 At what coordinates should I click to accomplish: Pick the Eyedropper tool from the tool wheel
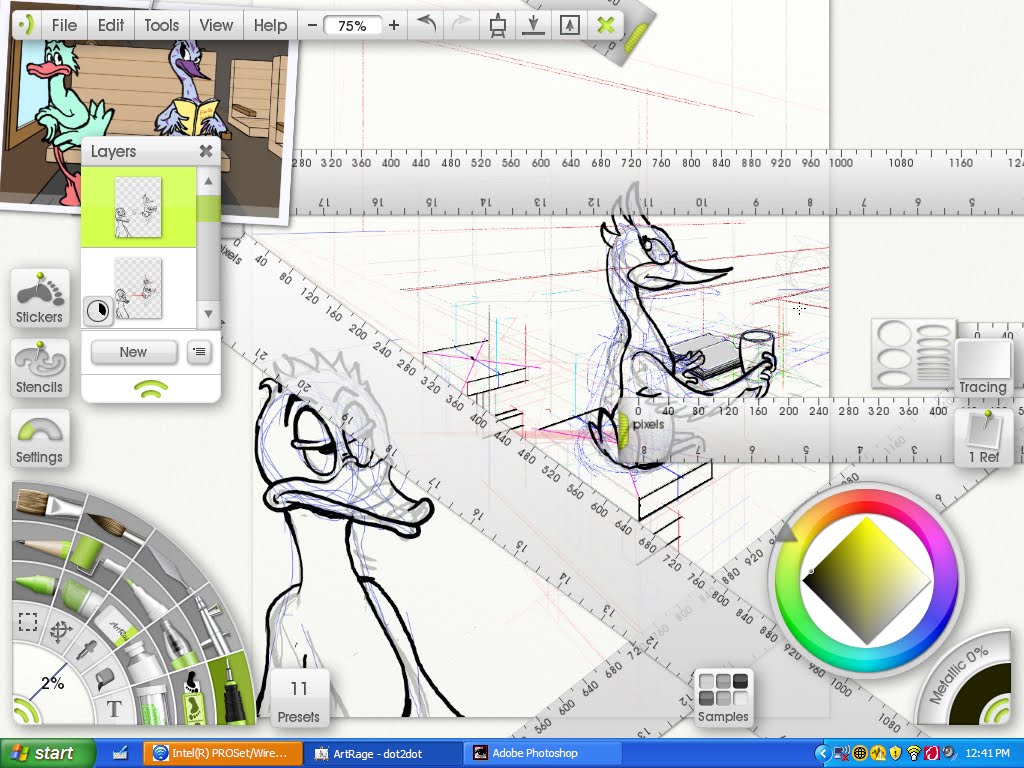(87, 650)
